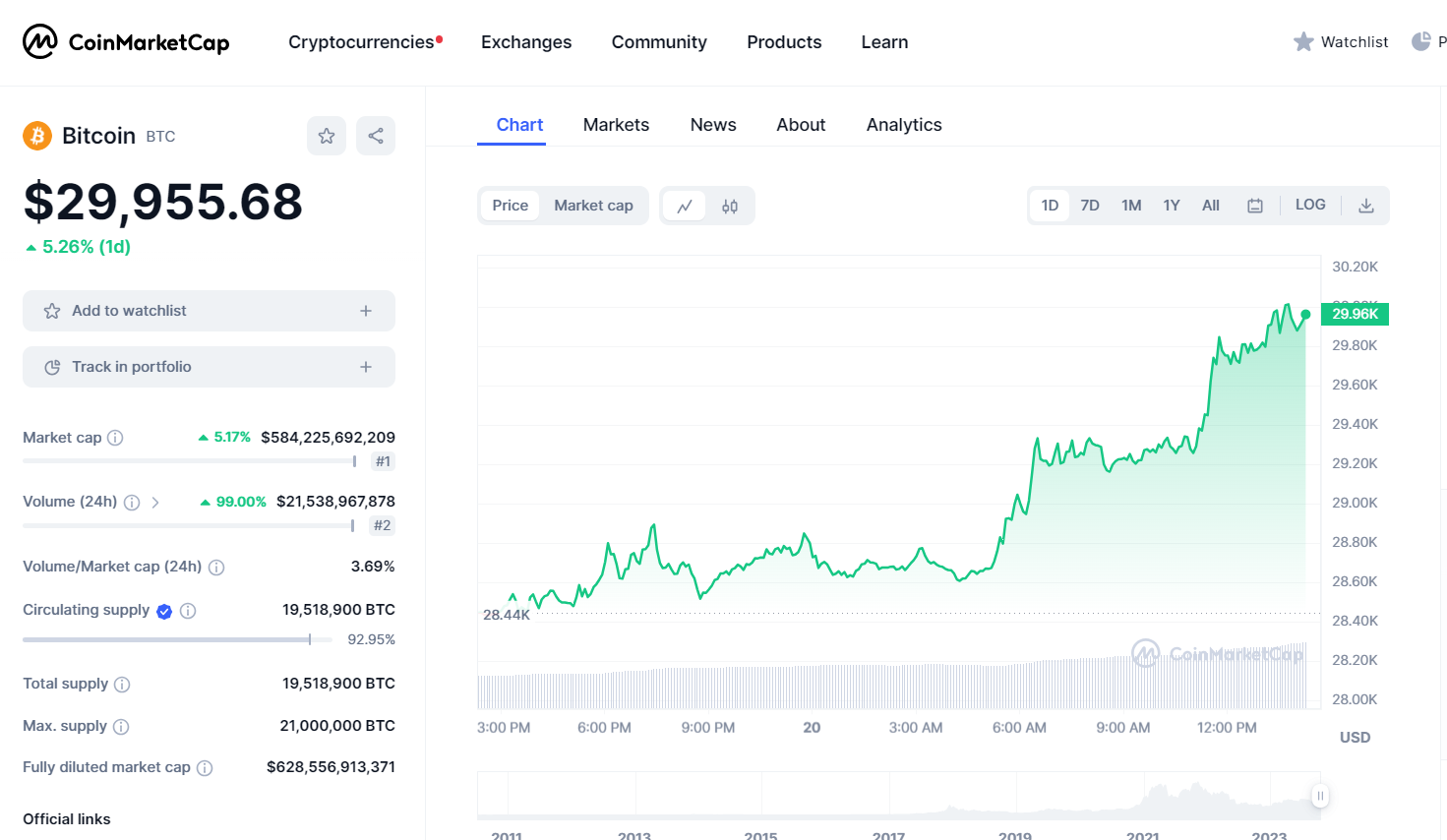Select the All time range
The height and width of the screenshot is (840, 1447).
point(1211,206)
